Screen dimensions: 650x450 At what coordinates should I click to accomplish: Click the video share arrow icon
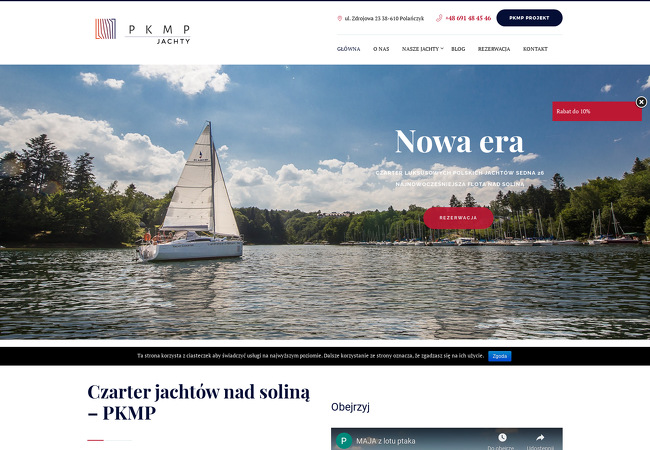[x=540, y=438]
